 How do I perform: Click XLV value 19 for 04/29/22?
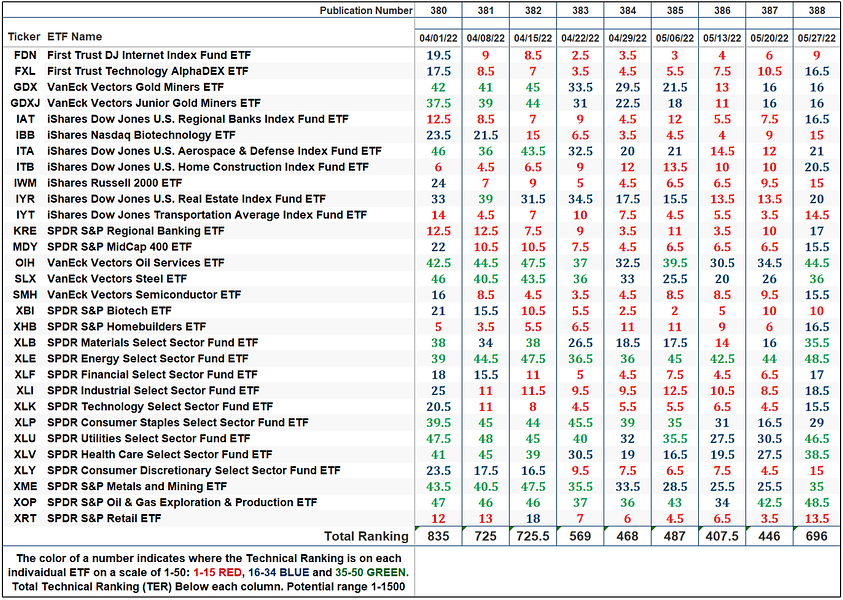627,454
